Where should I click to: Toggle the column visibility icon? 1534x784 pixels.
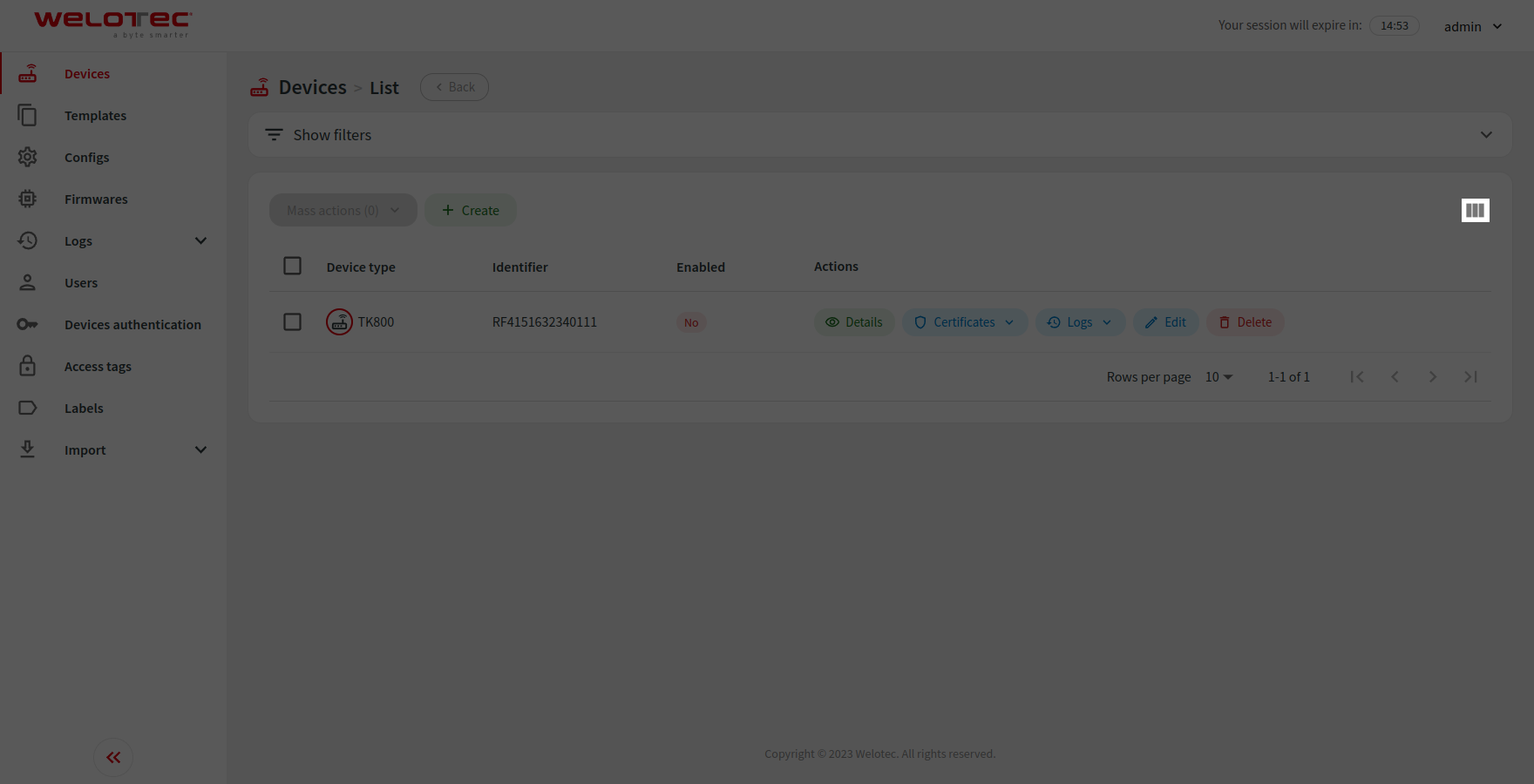click(1475, 210)
